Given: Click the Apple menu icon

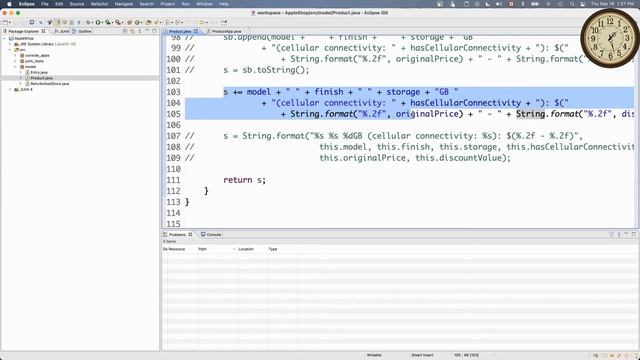Looking at the screenshot, I should click(x=9, y=4).
